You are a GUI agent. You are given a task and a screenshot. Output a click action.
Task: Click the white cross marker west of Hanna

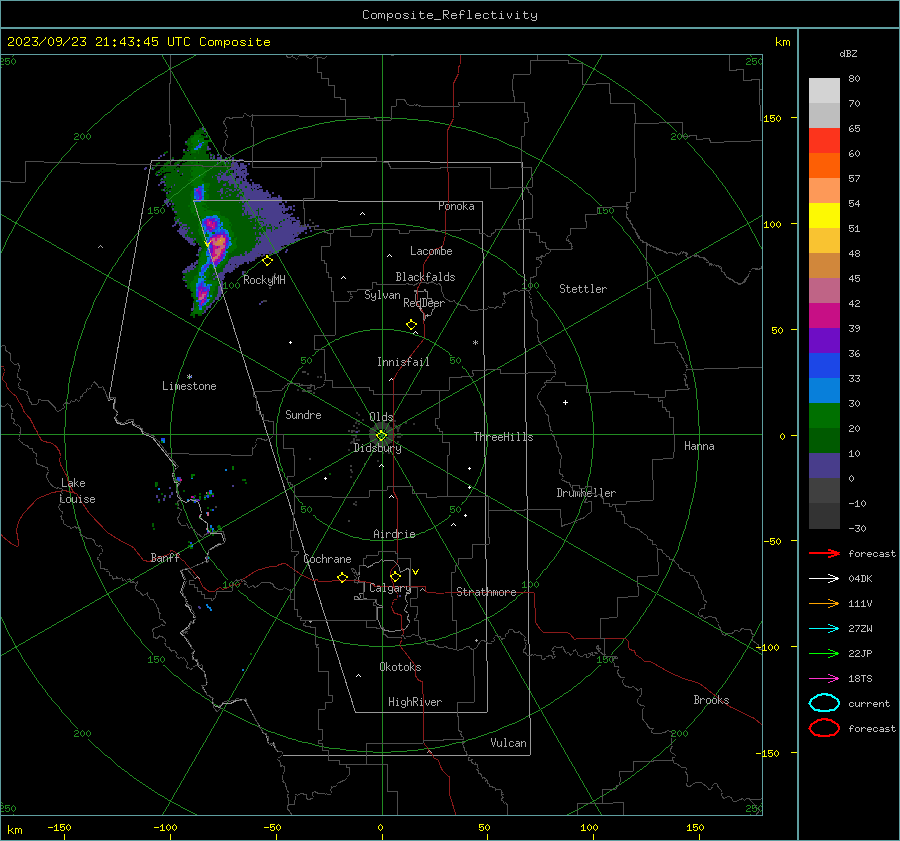(x=565, y=402)
